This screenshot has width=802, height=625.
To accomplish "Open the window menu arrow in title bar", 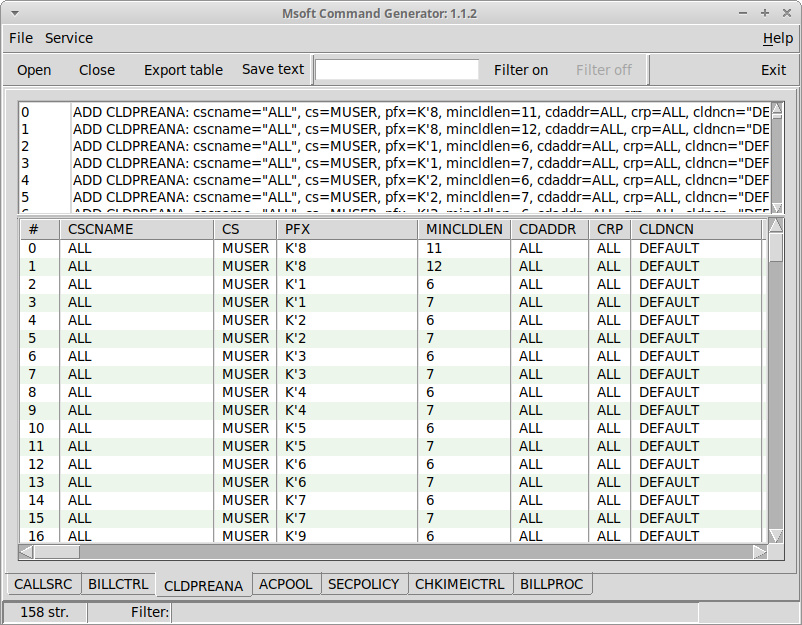I will click(15, 13).
